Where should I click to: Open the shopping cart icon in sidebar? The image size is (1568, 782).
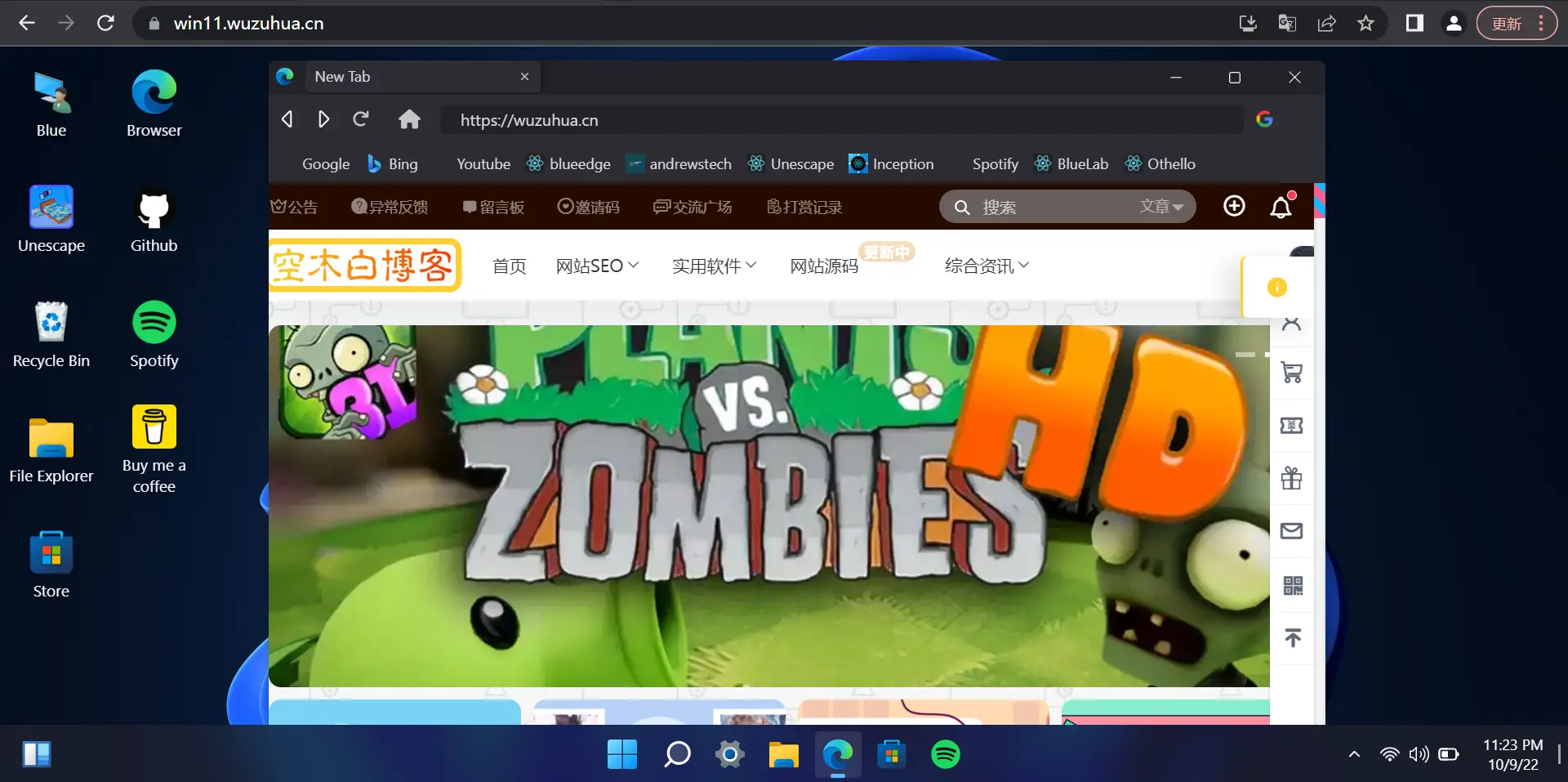[1291, 373]
